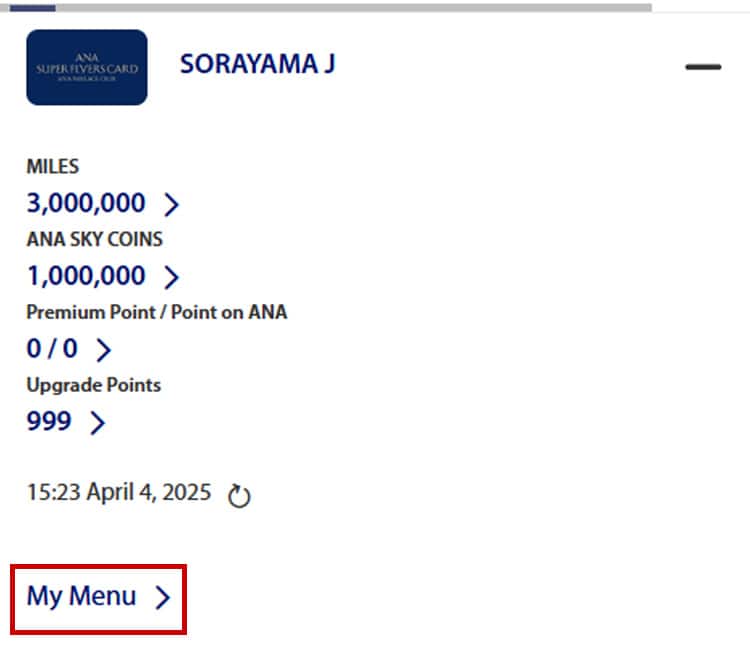Open the 0 / 0 Premium Point value

tap(53, 349)
